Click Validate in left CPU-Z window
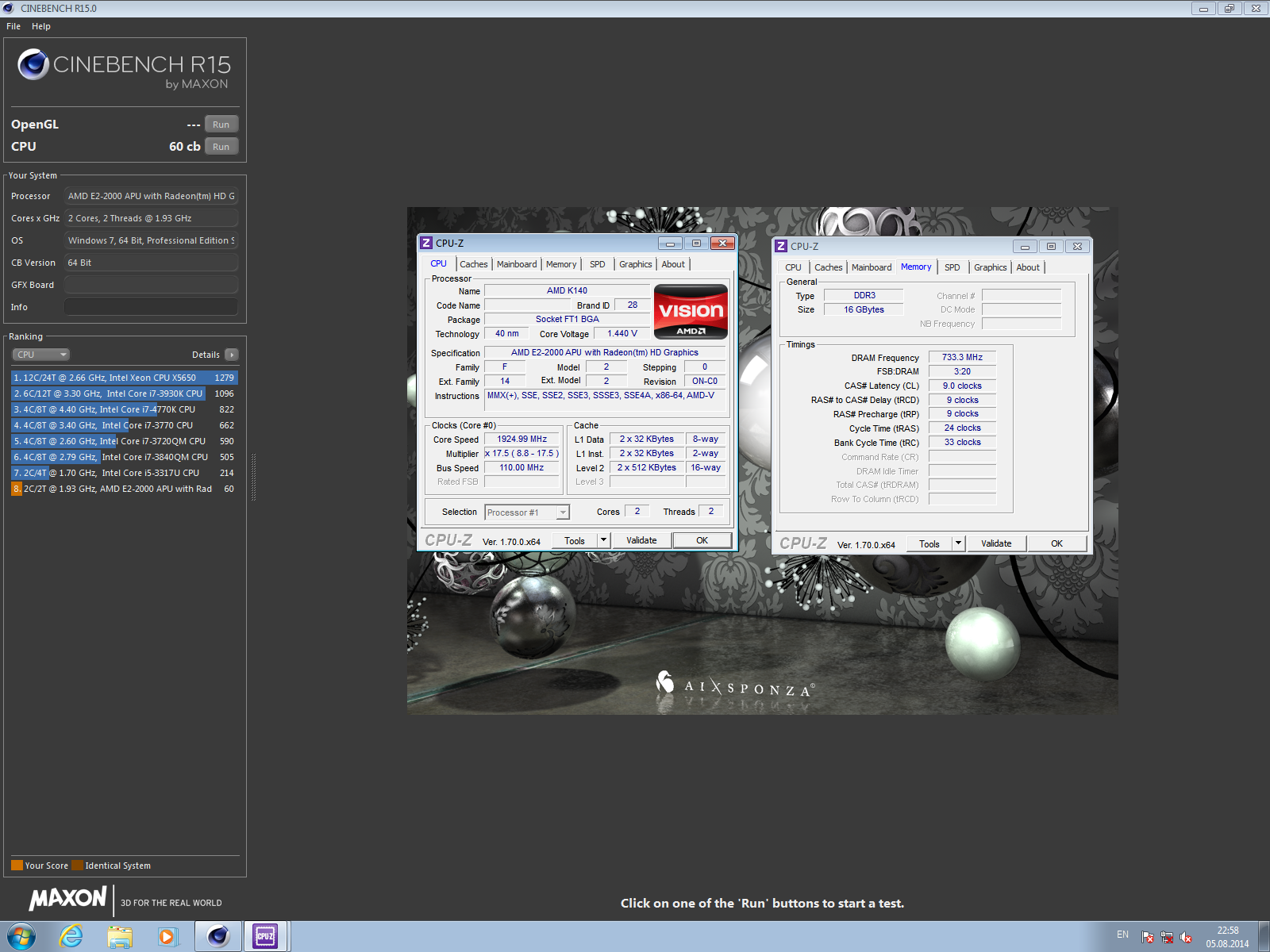 click(641, 541)
